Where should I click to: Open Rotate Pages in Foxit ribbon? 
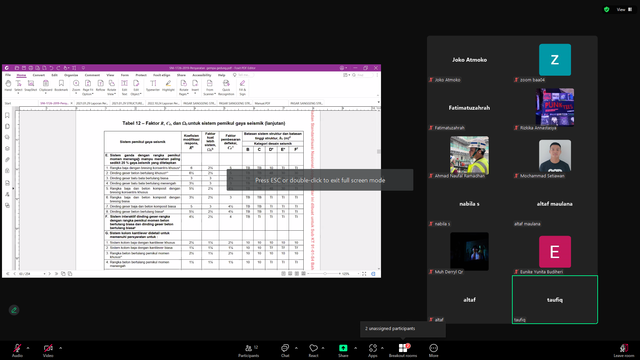click(184, 87)
